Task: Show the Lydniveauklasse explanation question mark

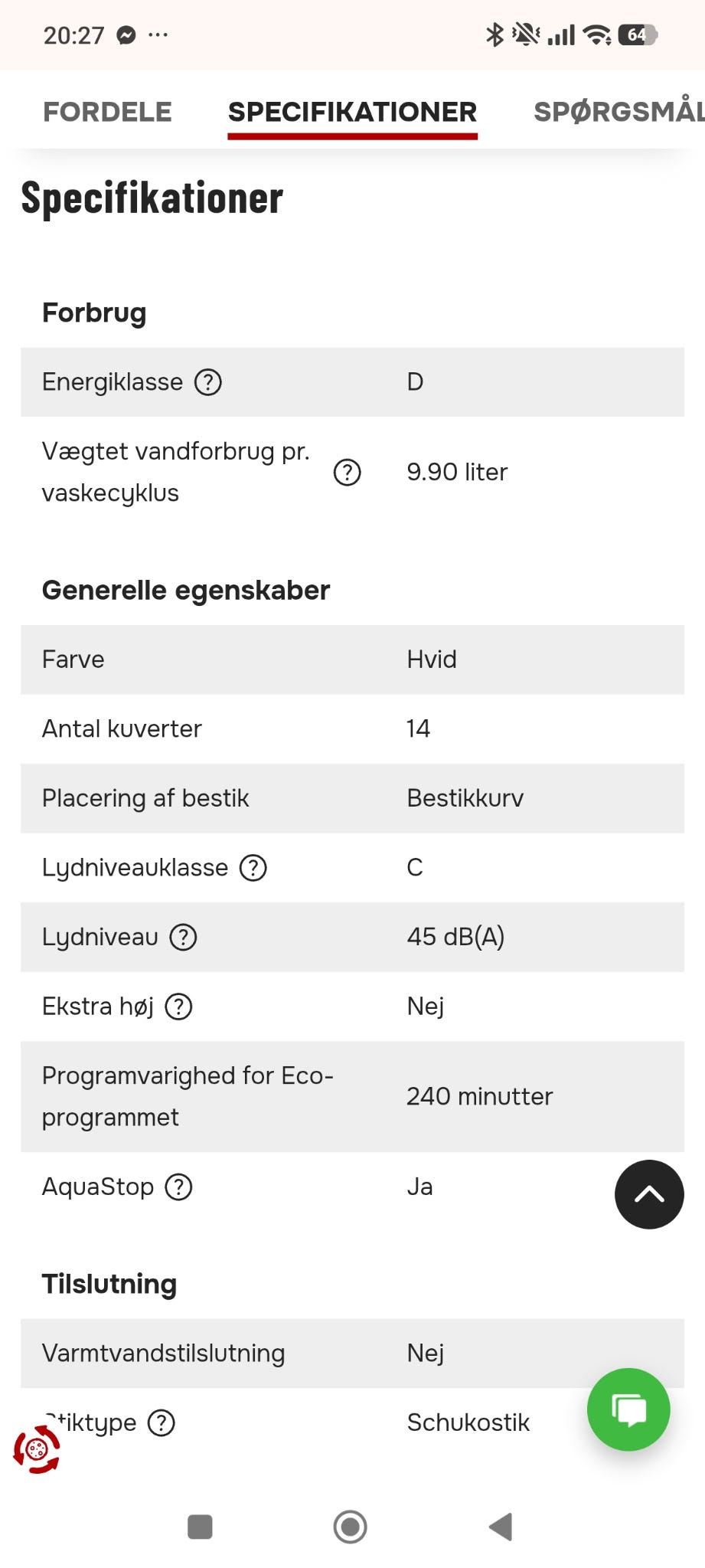Action: pos(253,868)
